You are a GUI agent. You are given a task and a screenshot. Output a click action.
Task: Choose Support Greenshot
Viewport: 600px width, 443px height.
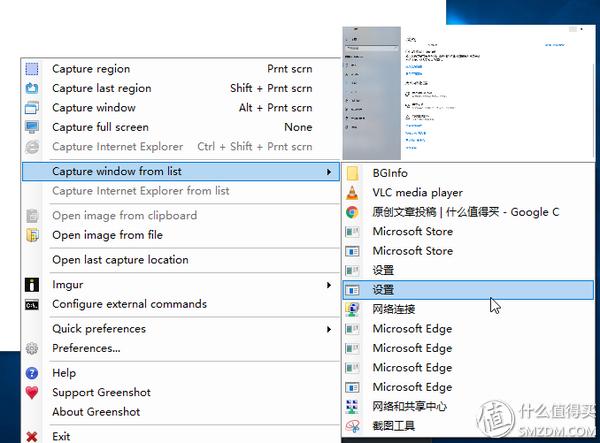[x=181, y=393]
